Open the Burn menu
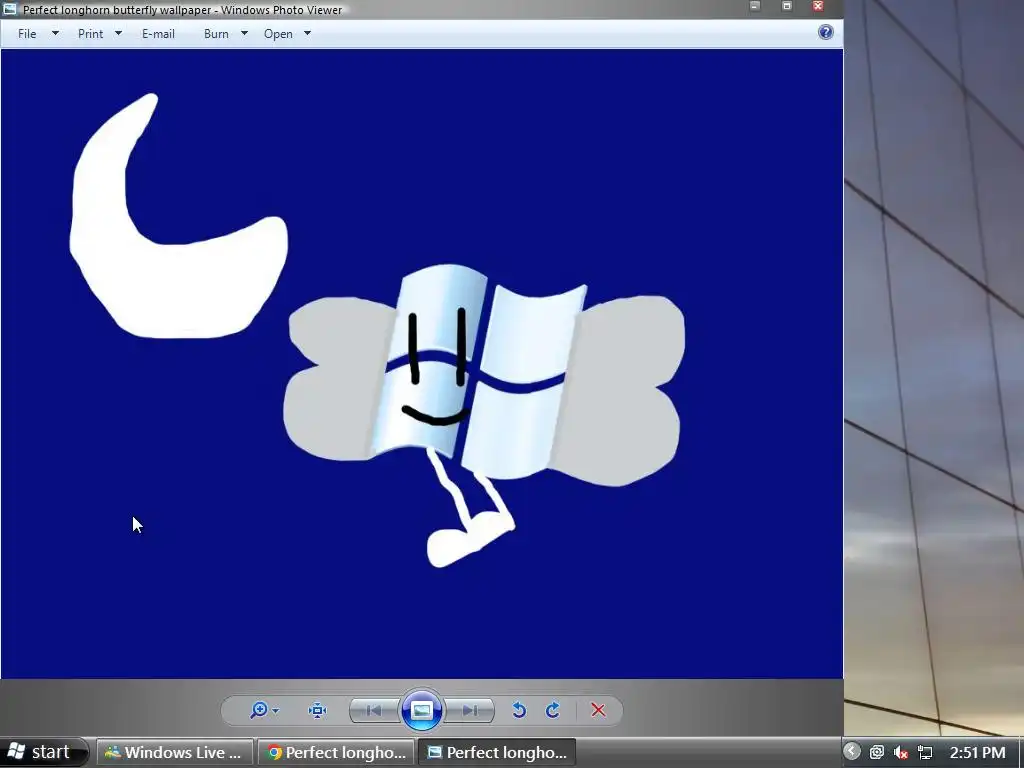Viewport: 1024px width, 768px height. 216,34
